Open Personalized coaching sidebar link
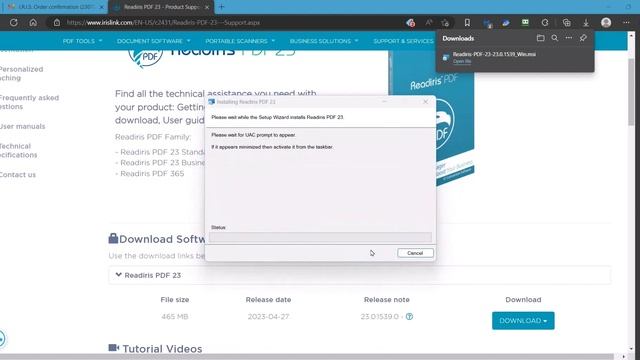This screenshot has width=640, height=360. tap(21, 73)
